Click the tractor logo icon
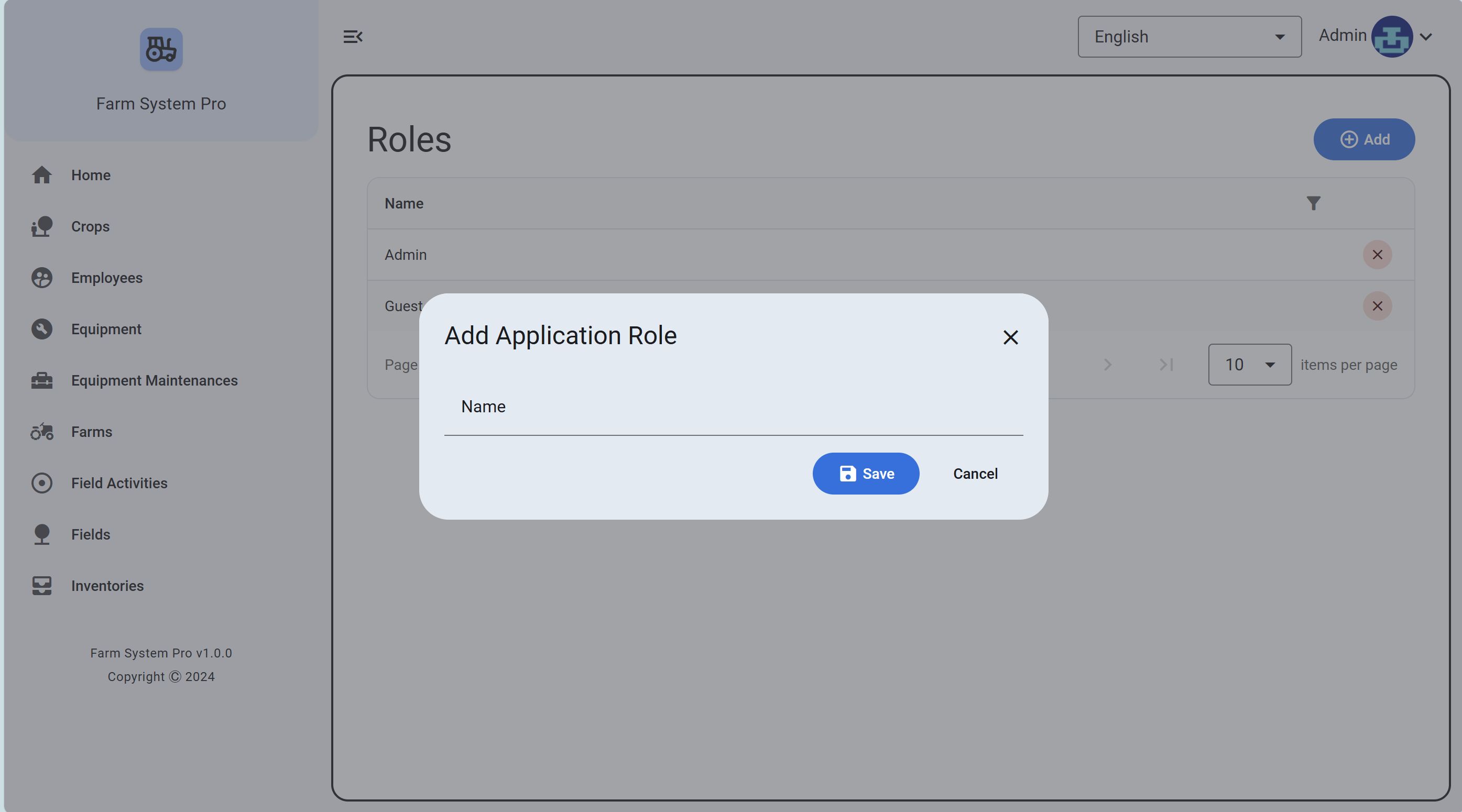 [161, 49]
